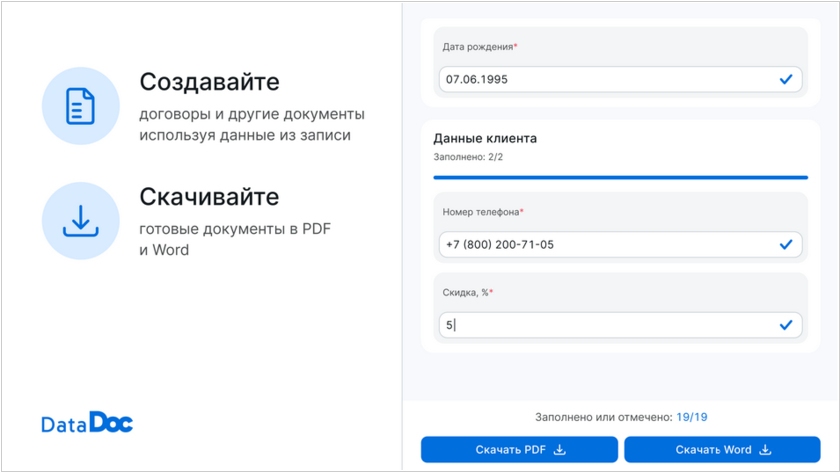Image resolution: width=840 pixels, height=472 pixels.
Task: Click the checkmark in the phone number field
Action: click(x=785, y=244)
